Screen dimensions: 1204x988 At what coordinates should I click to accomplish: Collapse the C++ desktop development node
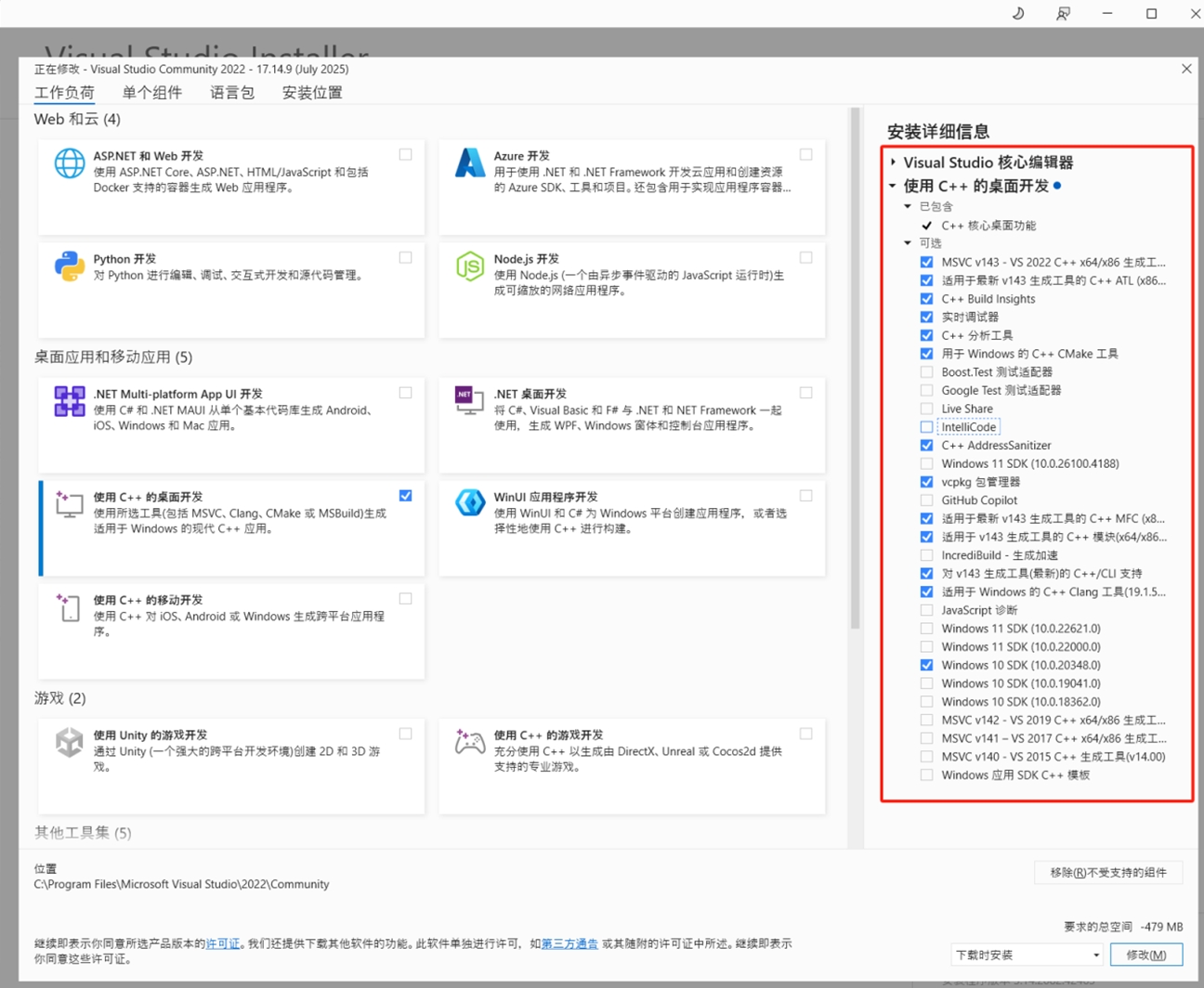tap(893, 186)
